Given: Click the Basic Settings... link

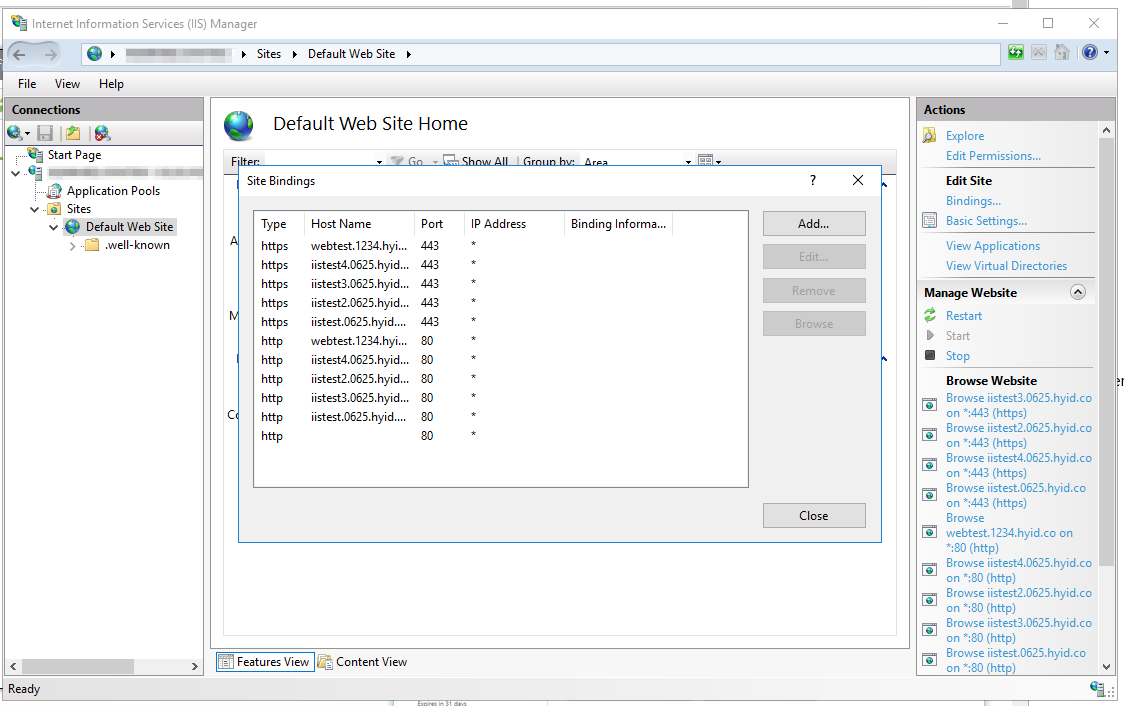Looking at the screenshot, I should pyautogui.click(x=986, y=221).
